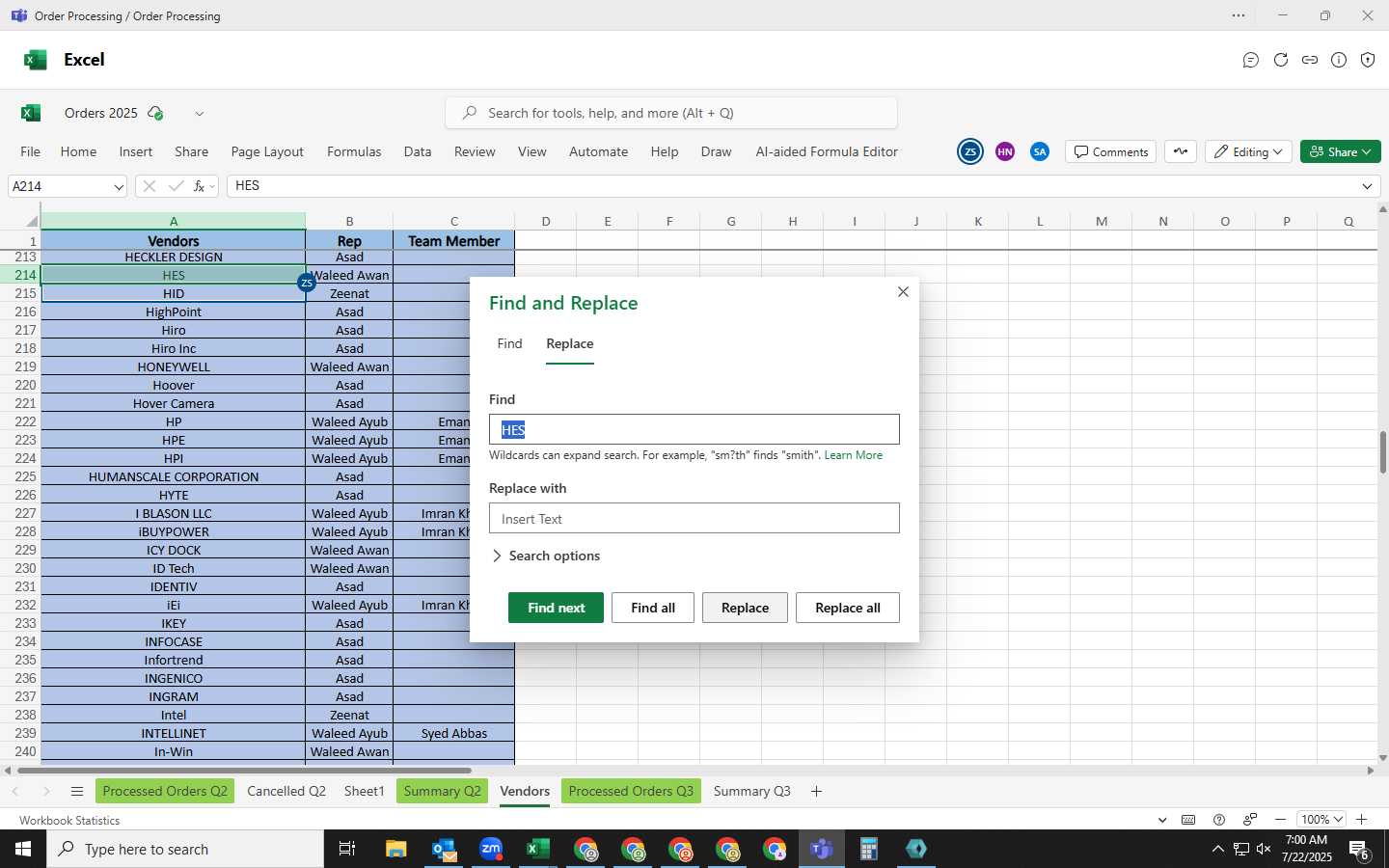Open the Share dropdown button
Viewport: 1389px width, 868px height.
1341,151
